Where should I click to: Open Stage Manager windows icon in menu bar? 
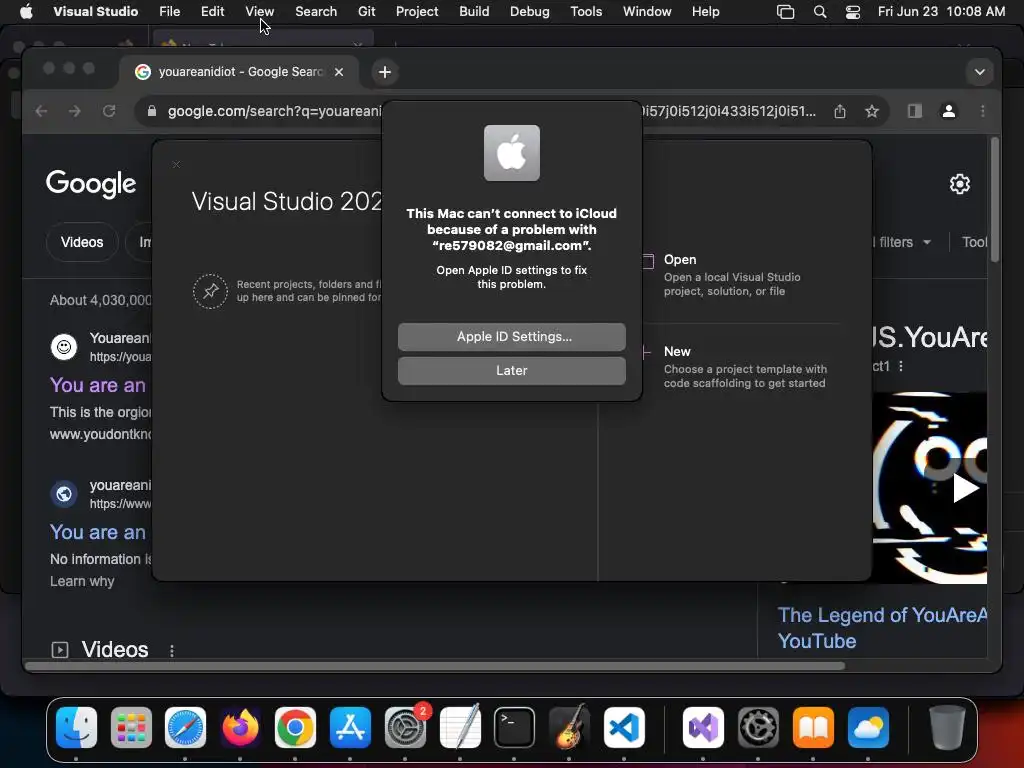coord(786,11)
